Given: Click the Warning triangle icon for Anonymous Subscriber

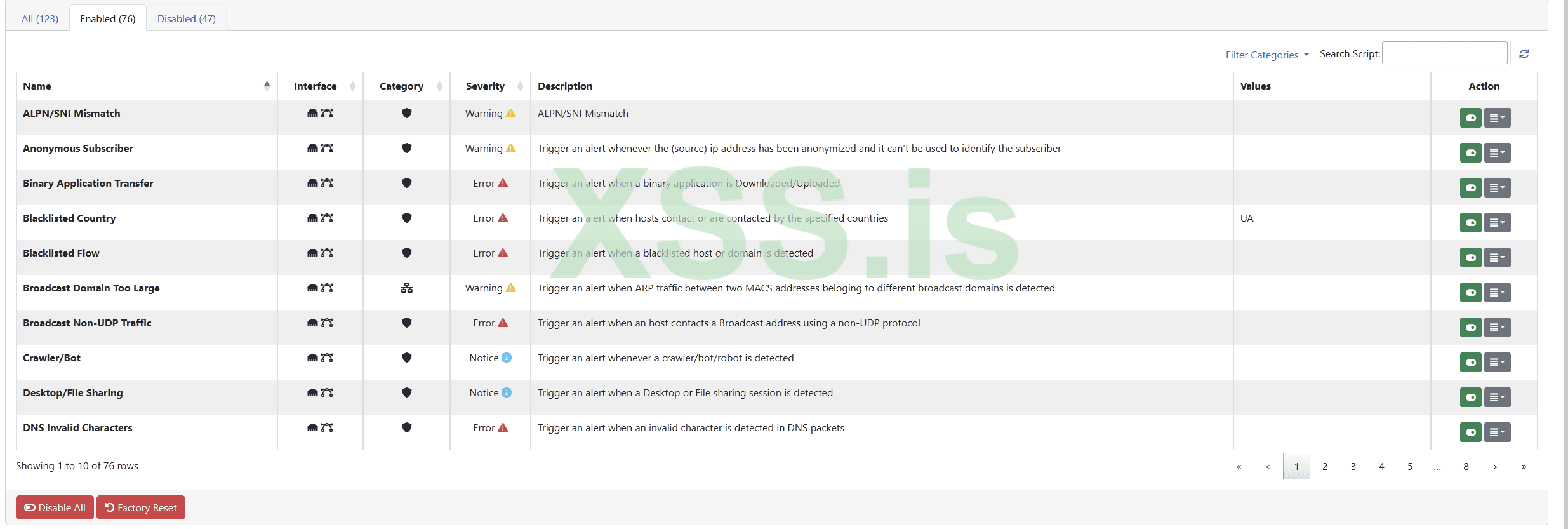Looking at the screenshot, I should coord(511,148).
